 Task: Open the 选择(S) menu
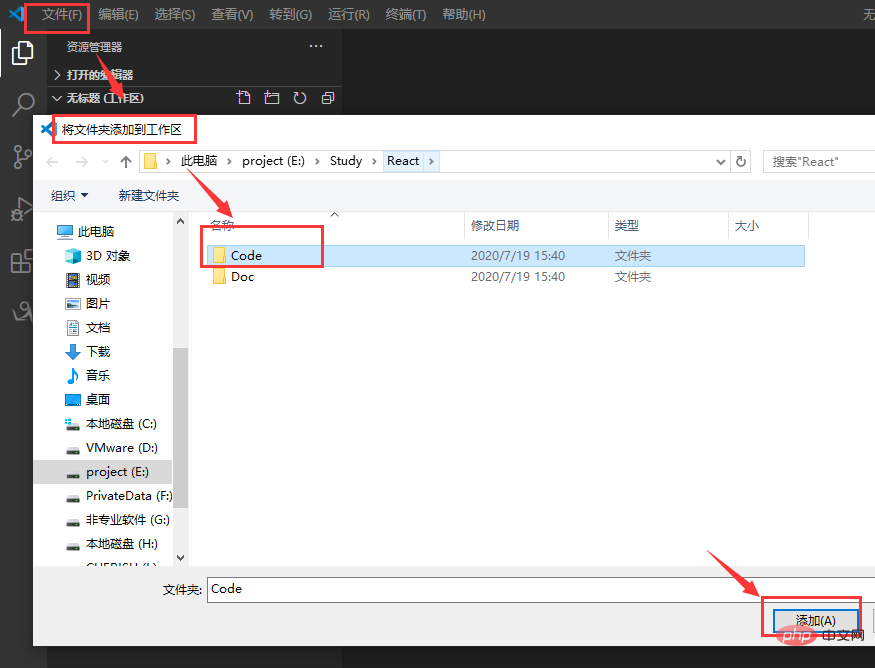click(x=175, y=15)
